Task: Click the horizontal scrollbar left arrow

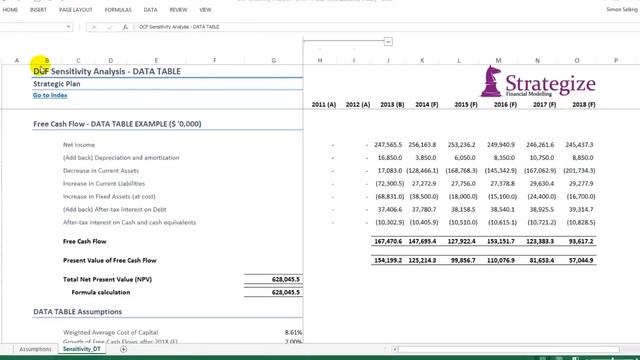Action: (395, 349)
